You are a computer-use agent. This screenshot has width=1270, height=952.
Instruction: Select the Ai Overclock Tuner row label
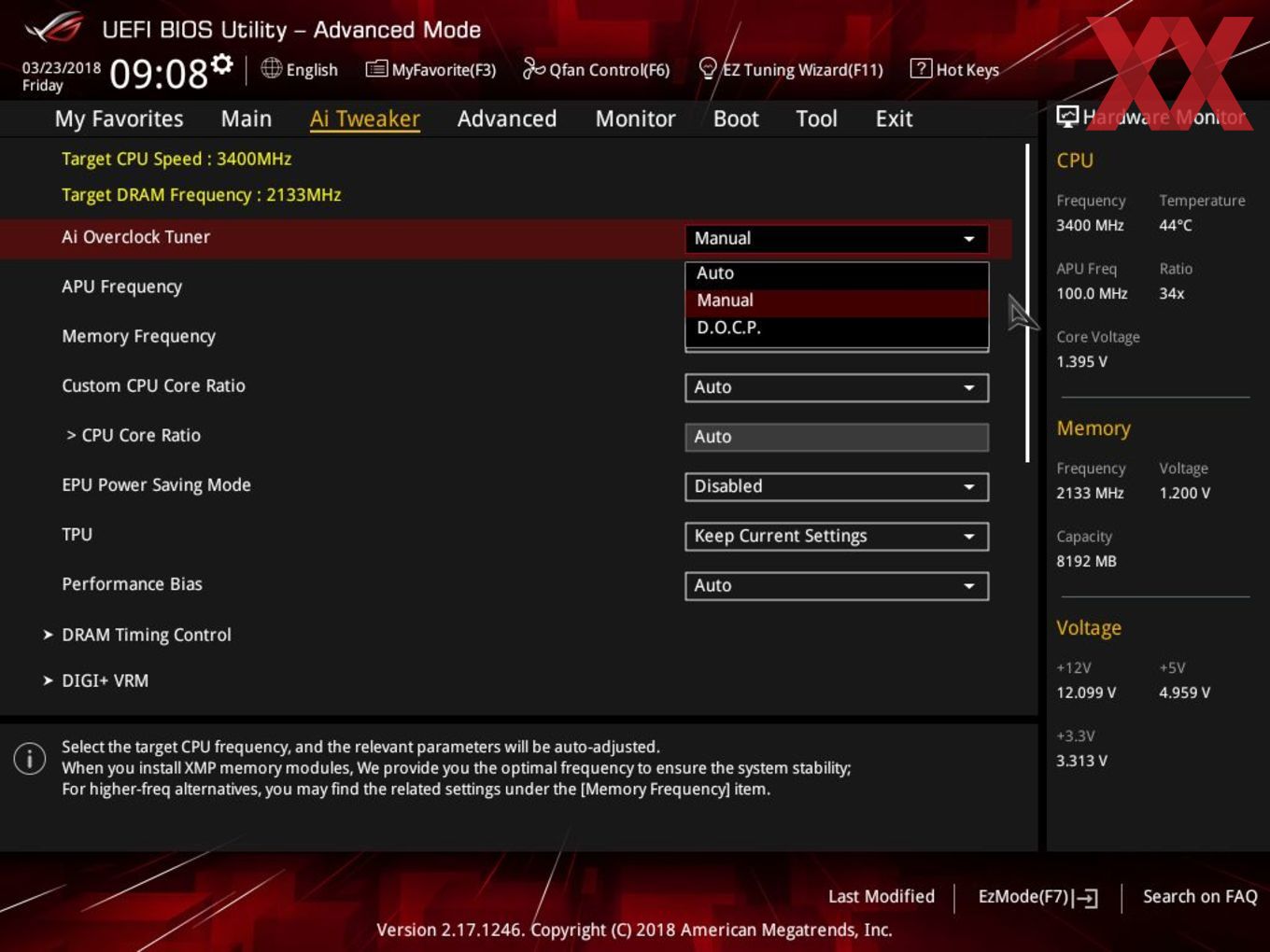pyautogui.click(x=135, y=237)
